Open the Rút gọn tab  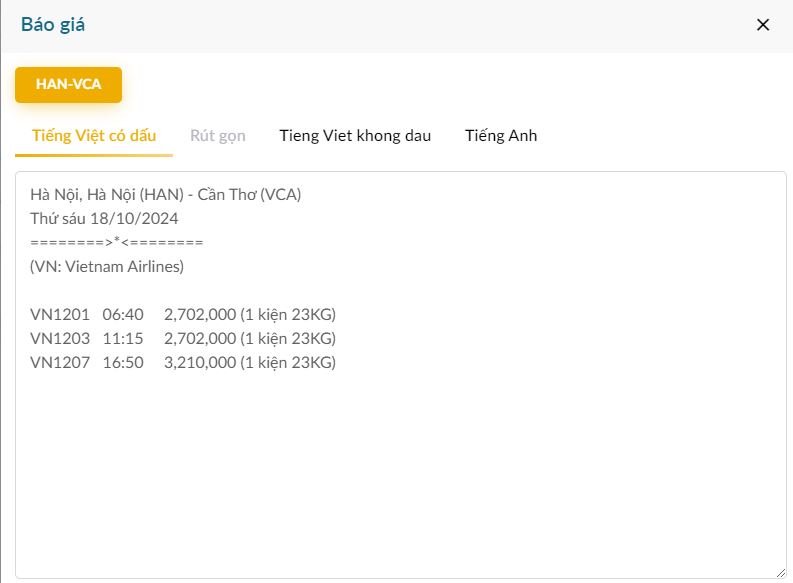218,136
